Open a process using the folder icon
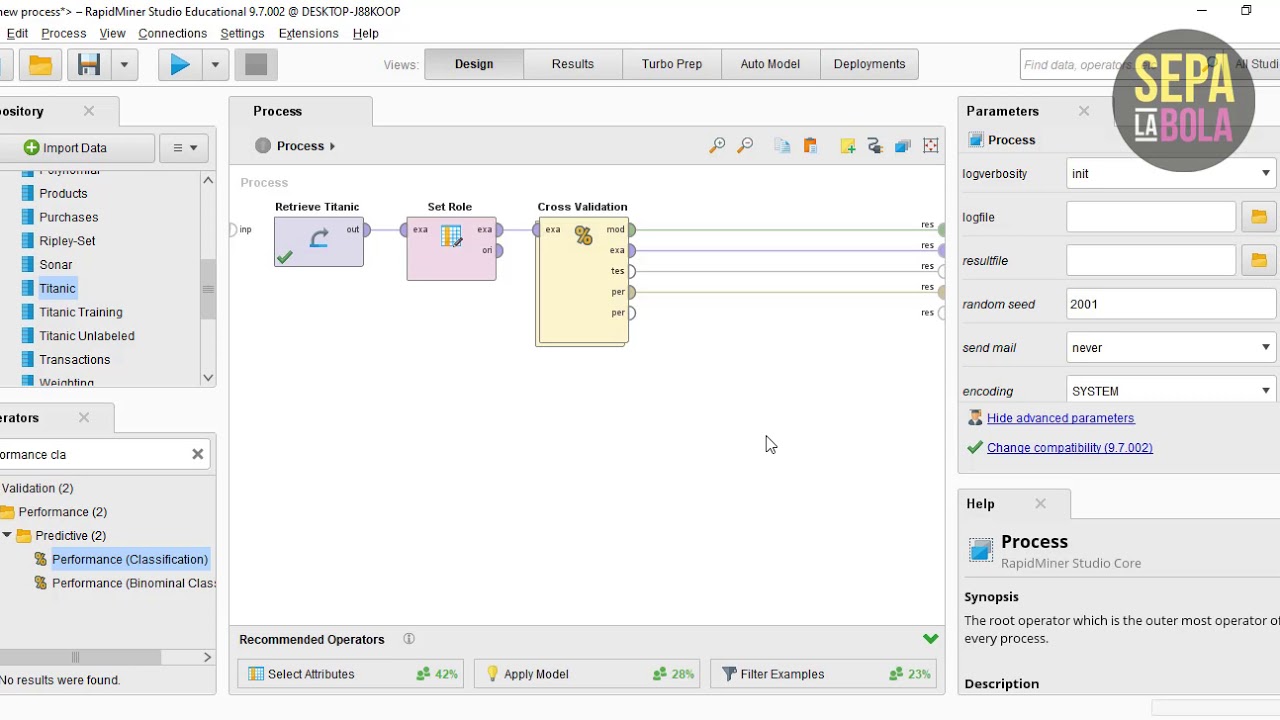This screenshot has height=720, width=1280. coord(40,65)
